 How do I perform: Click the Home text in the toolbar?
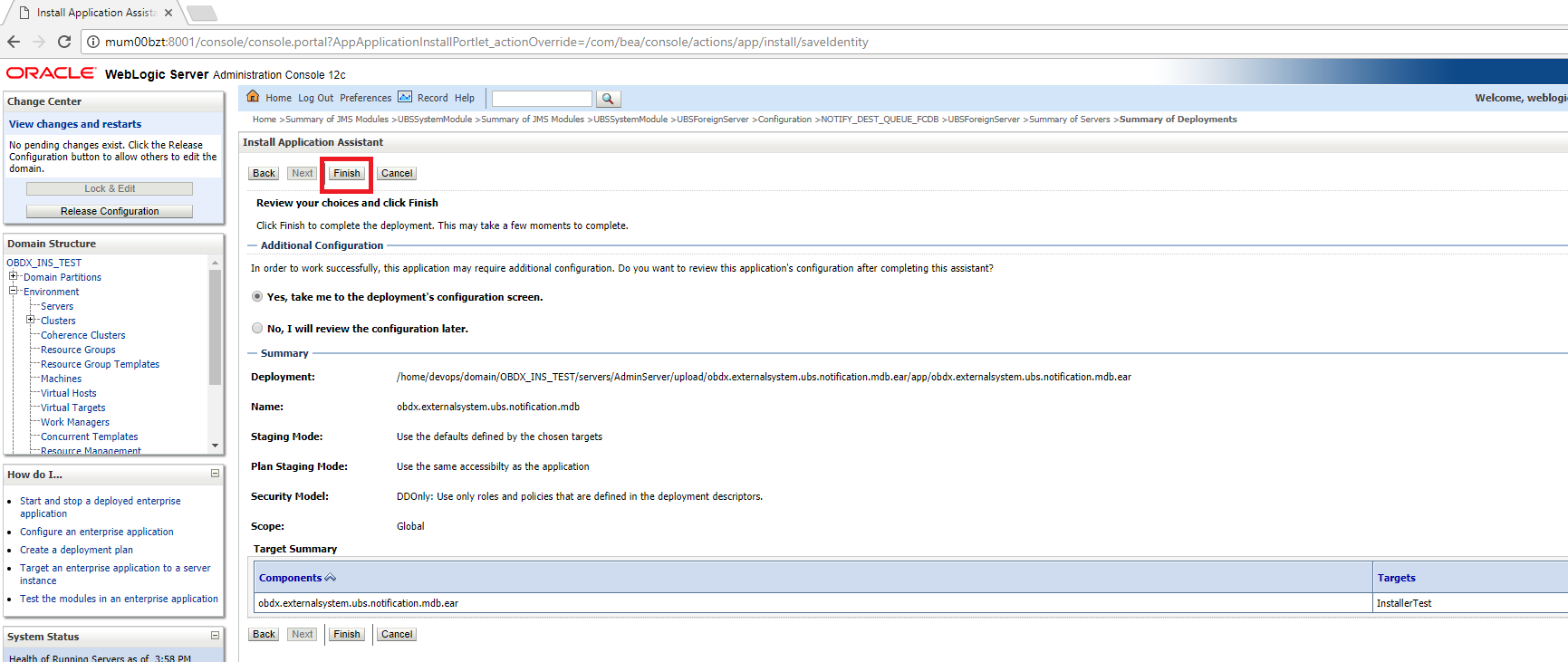tap(278, 98)
